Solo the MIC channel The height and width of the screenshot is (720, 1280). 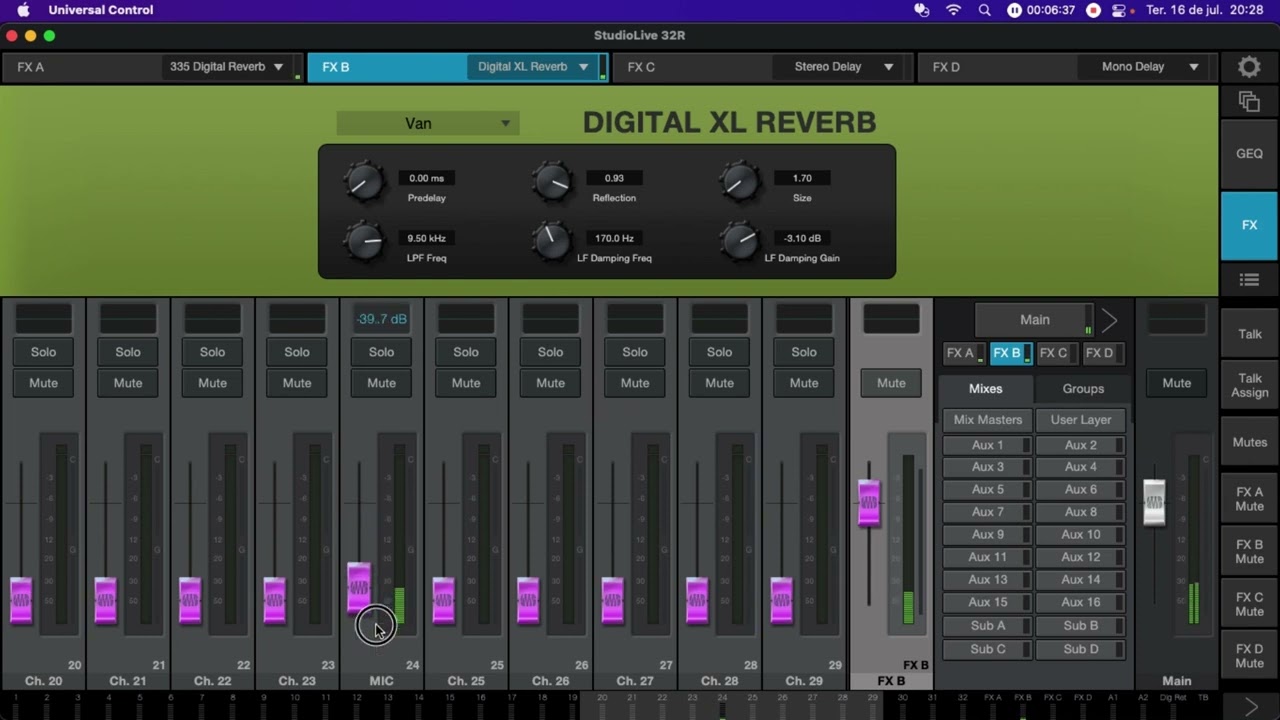pos(381,352)
